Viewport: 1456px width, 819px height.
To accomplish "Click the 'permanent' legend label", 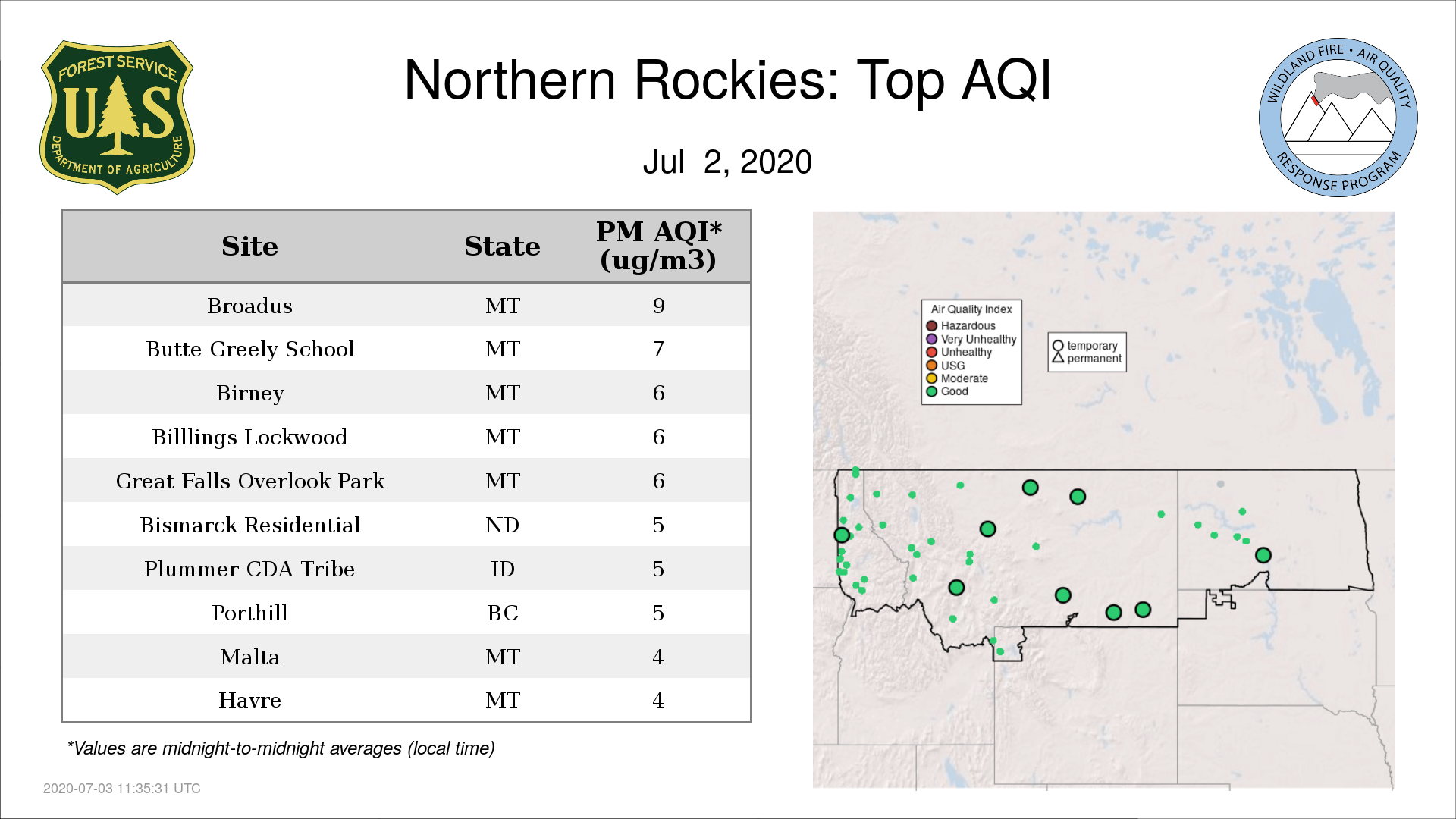I will [x=1094, y=359].
